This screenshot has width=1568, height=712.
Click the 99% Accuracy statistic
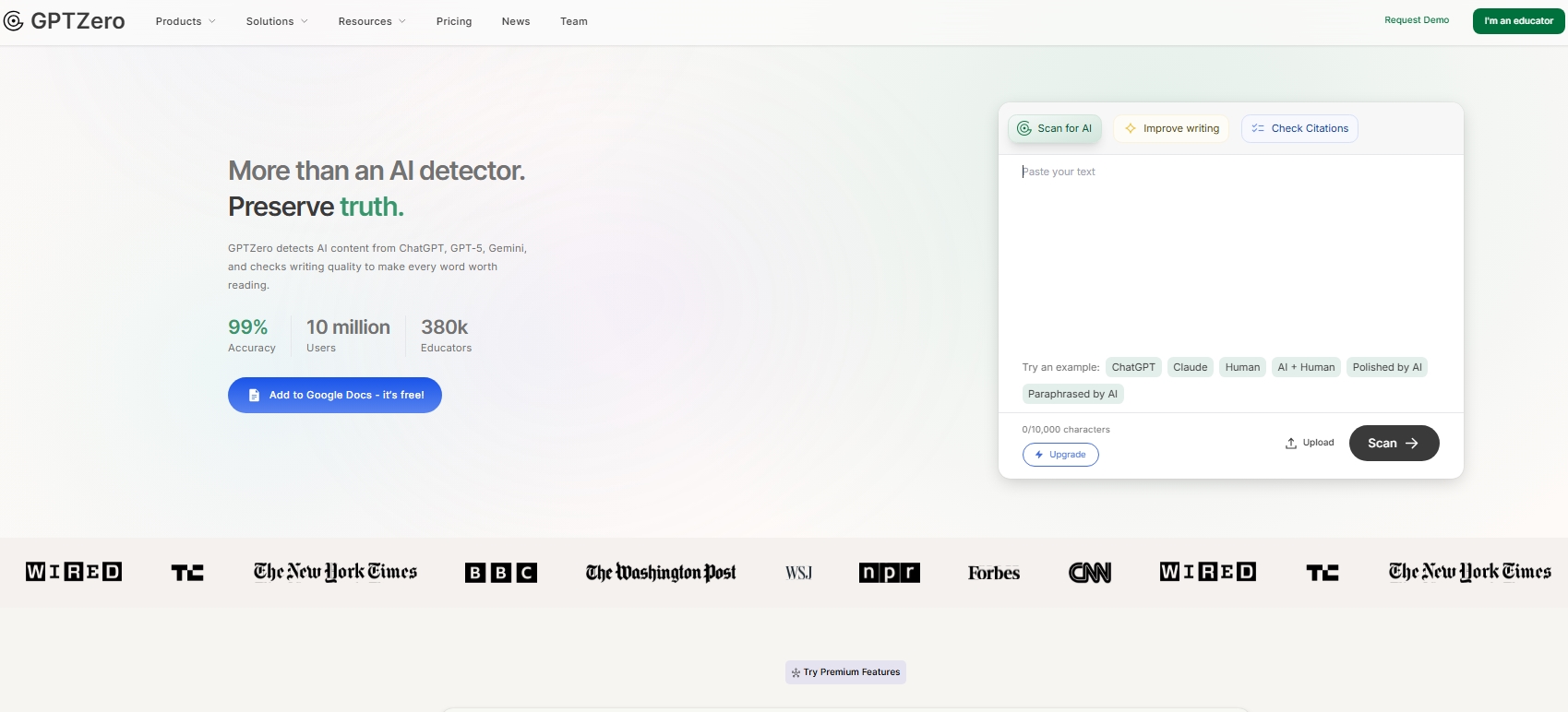pos(251,336)
